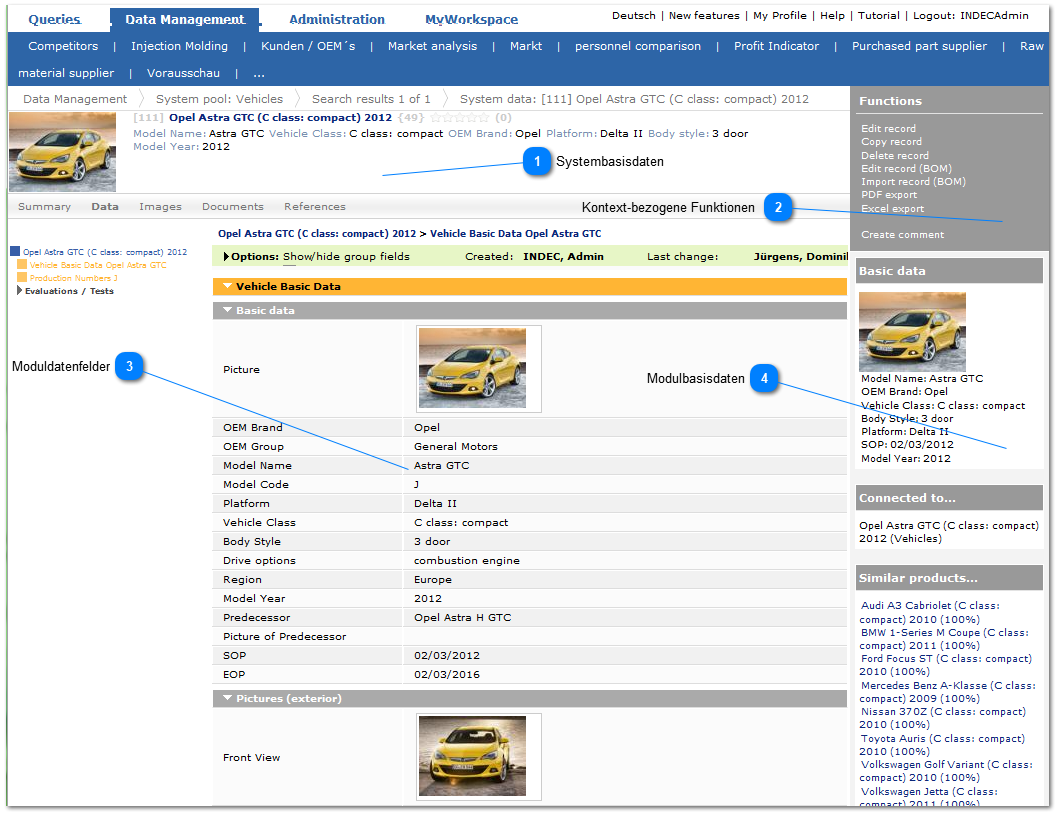1059x815 pixels.
Task: Go to Data Management breadcrumb
Action: click(75, 99)
